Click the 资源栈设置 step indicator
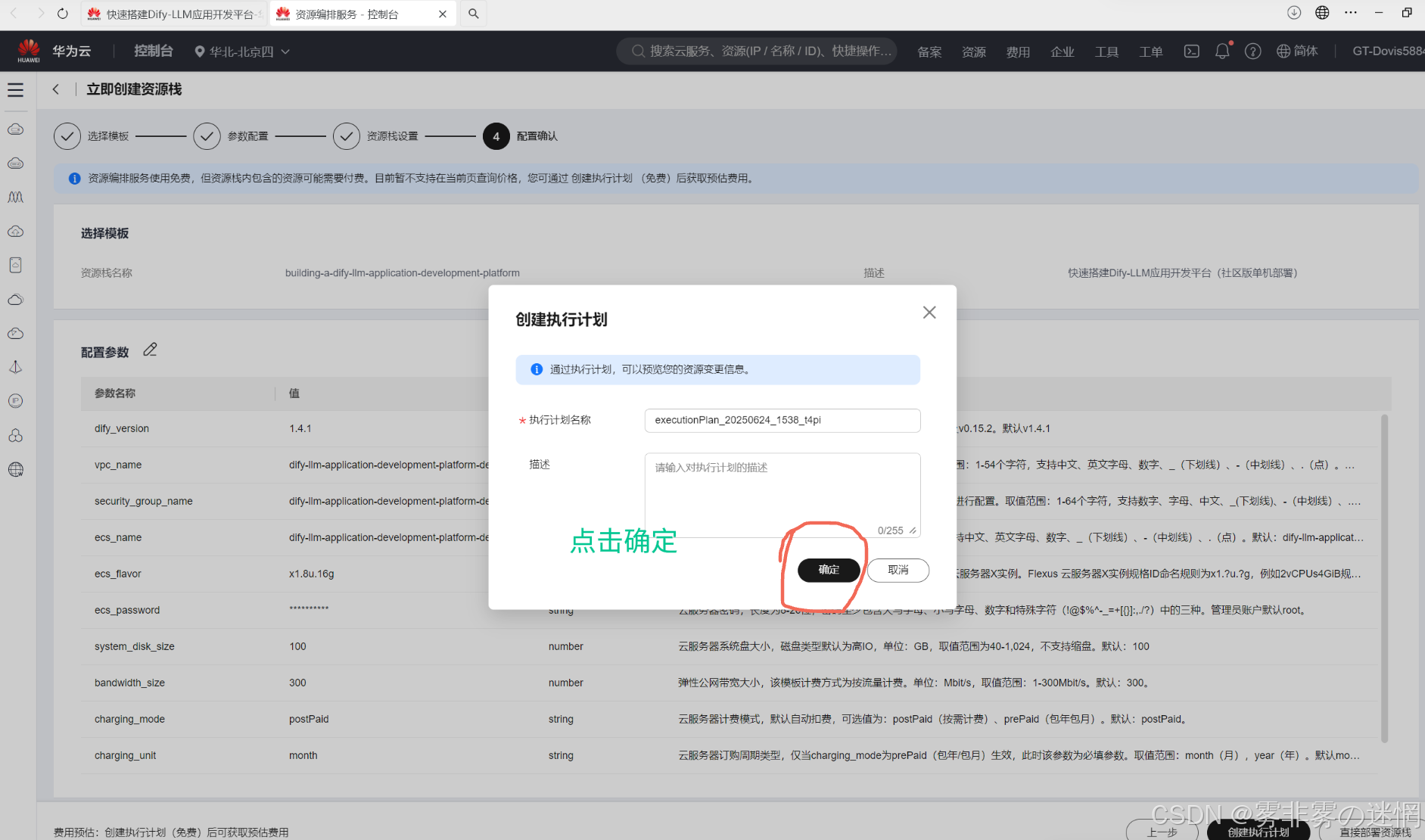This screenshot has width=1425, height=840. pyautogui.click(x=375, y=136)
